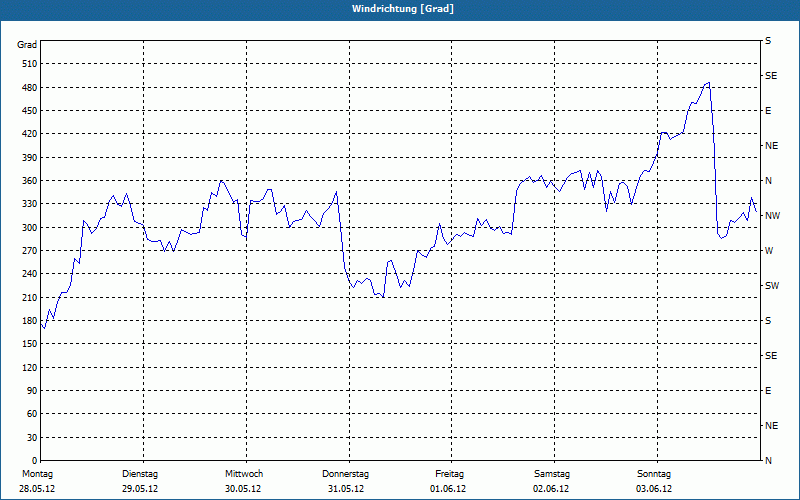800x500 pixels.
Task: Click the 'N' compass label beside the 360 gridline
Action: coord(769,181)
